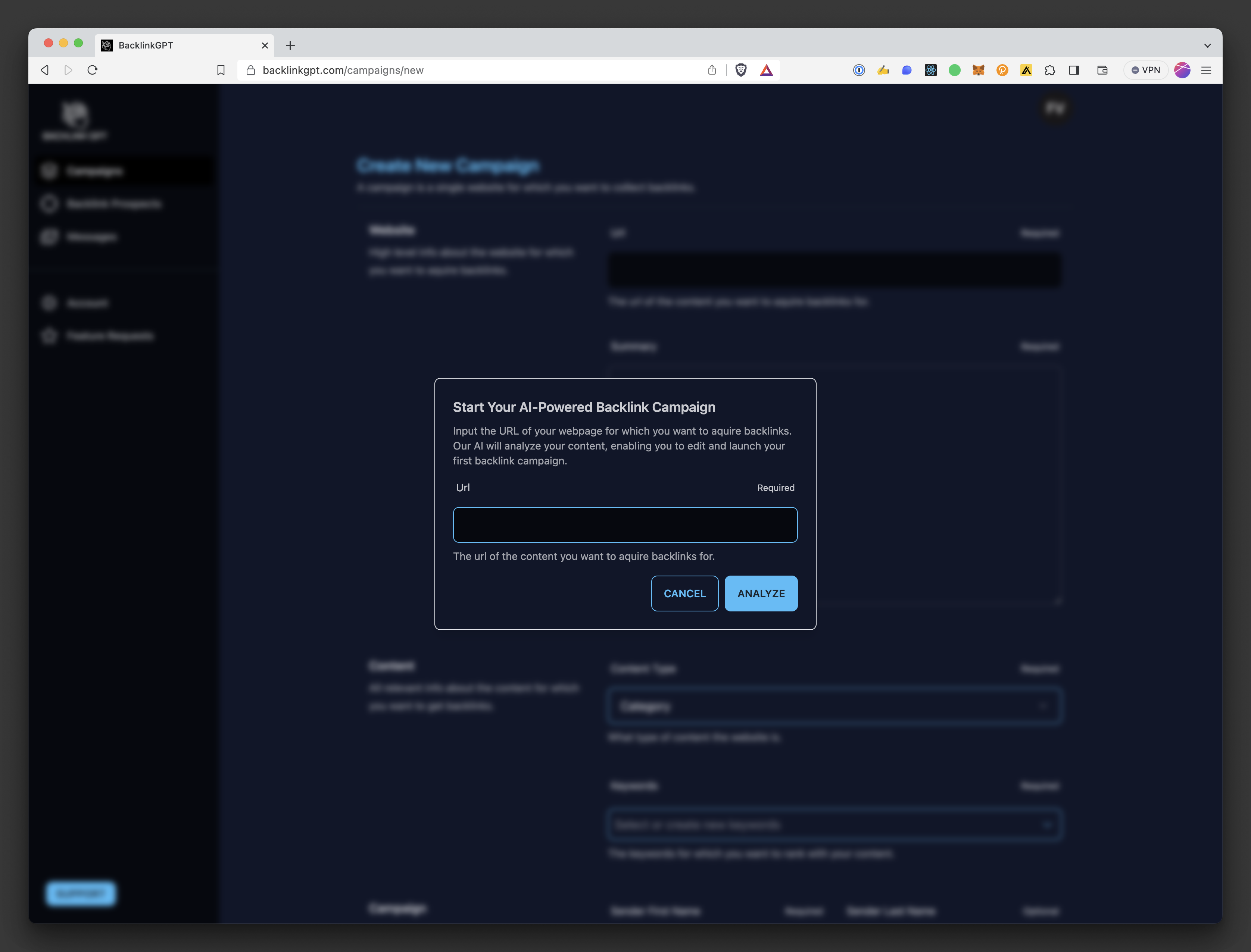
Task: Click the Brave Shields icon
Action: 741,70
